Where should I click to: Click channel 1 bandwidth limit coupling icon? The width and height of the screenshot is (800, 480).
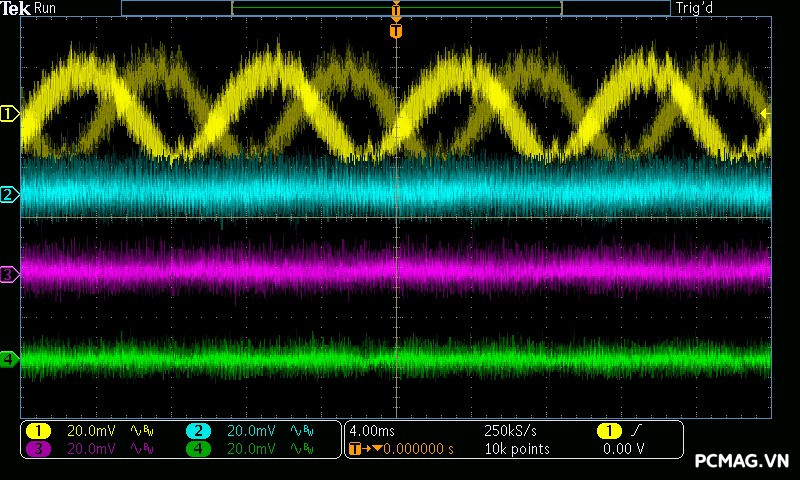(x=140, y=431)
